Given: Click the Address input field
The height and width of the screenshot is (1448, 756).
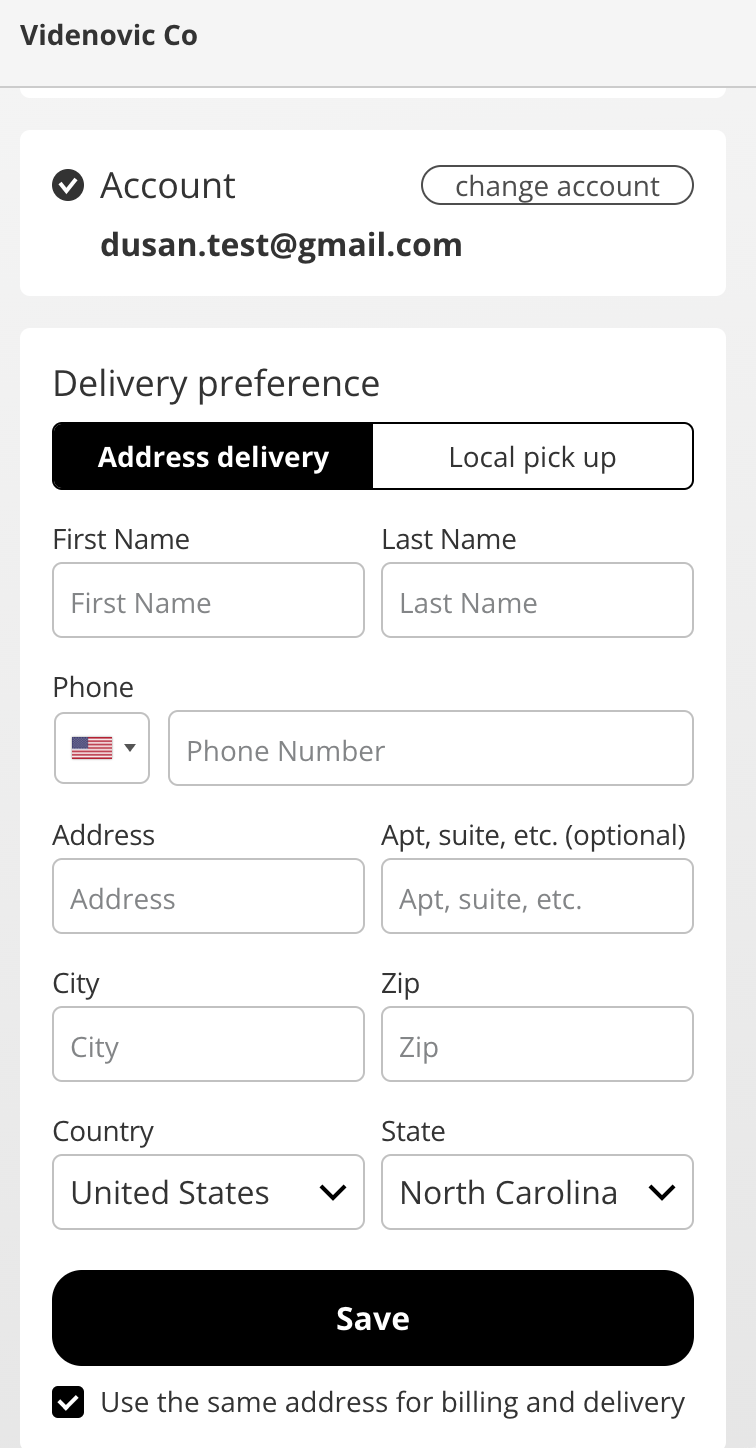Looking at the screenshot, I should tap(208, 896).
